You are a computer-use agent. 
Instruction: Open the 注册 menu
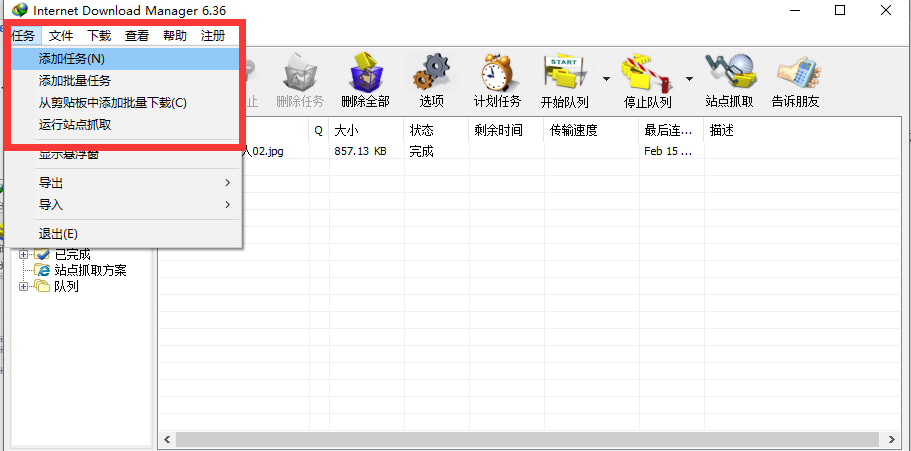click(213, 36)
